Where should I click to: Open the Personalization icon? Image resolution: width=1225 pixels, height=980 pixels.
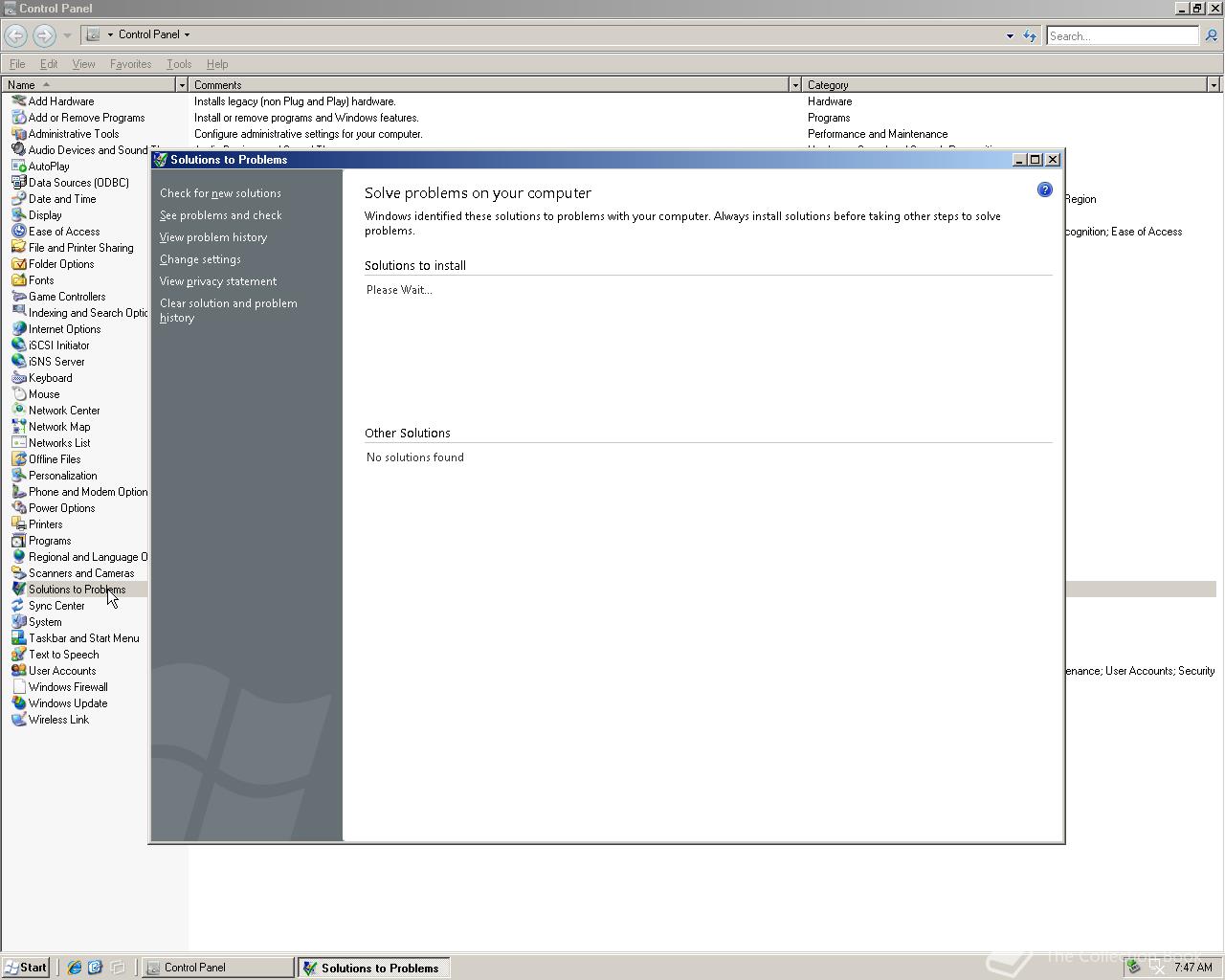coord(18,475)
